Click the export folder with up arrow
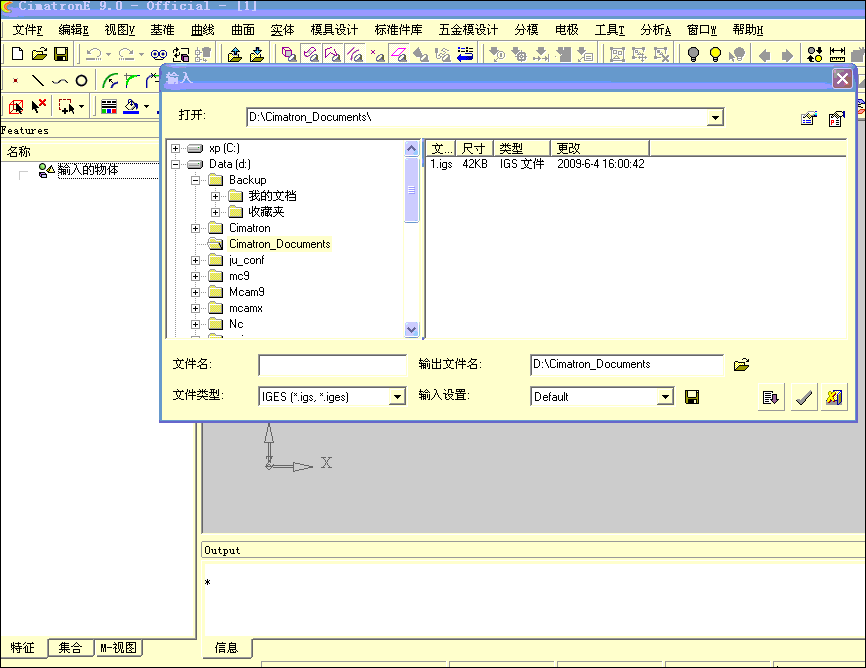Screen dimensions: 866x668 (x=235, y=54)
